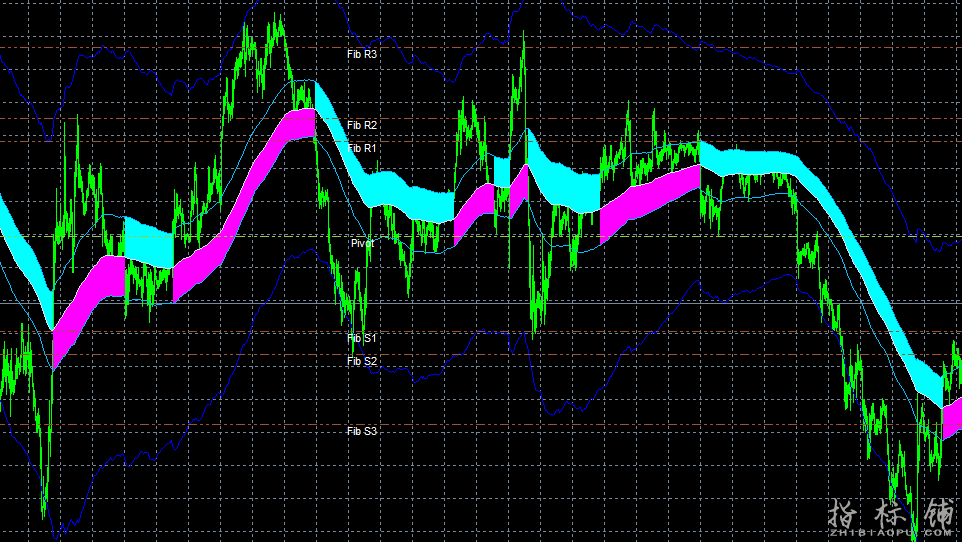The height and width of the screenshot is (542, 962).
Task: Click the Fib S1 support label
Action: click(361, 338)
